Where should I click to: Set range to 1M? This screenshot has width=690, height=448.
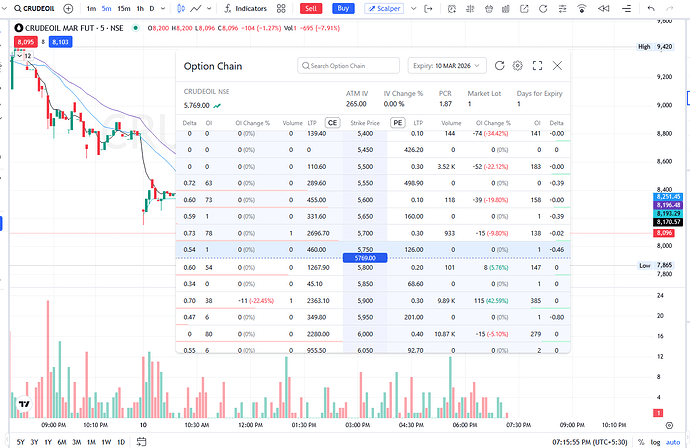pyautogui.click(x=91, y=442)
